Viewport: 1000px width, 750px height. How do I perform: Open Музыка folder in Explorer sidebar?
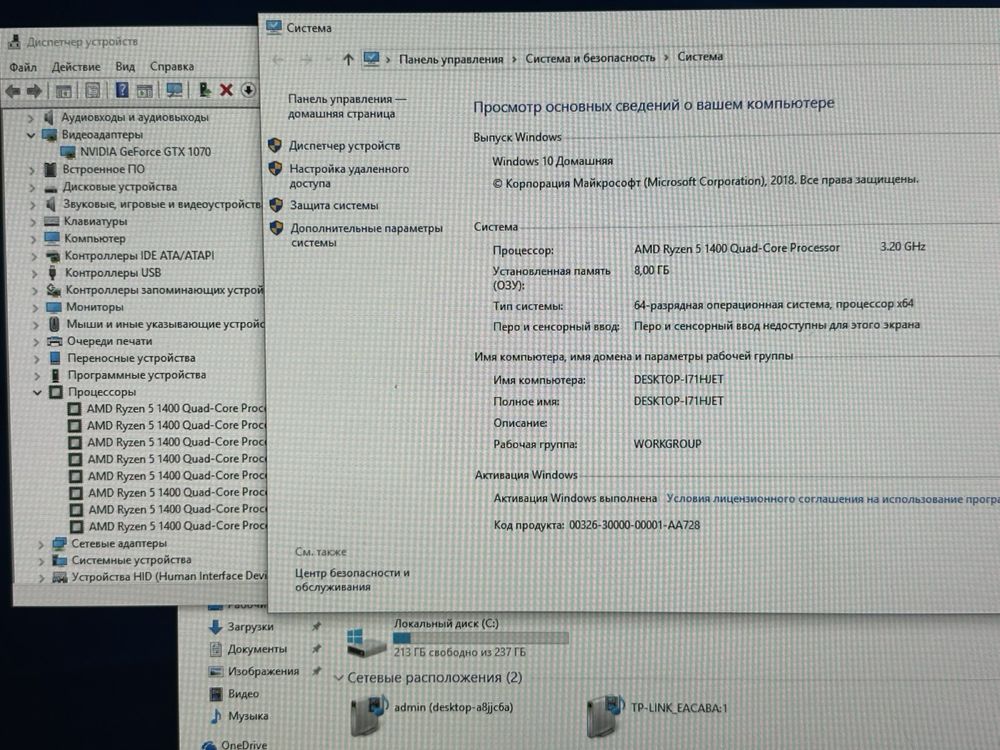[x=248, y=716]
